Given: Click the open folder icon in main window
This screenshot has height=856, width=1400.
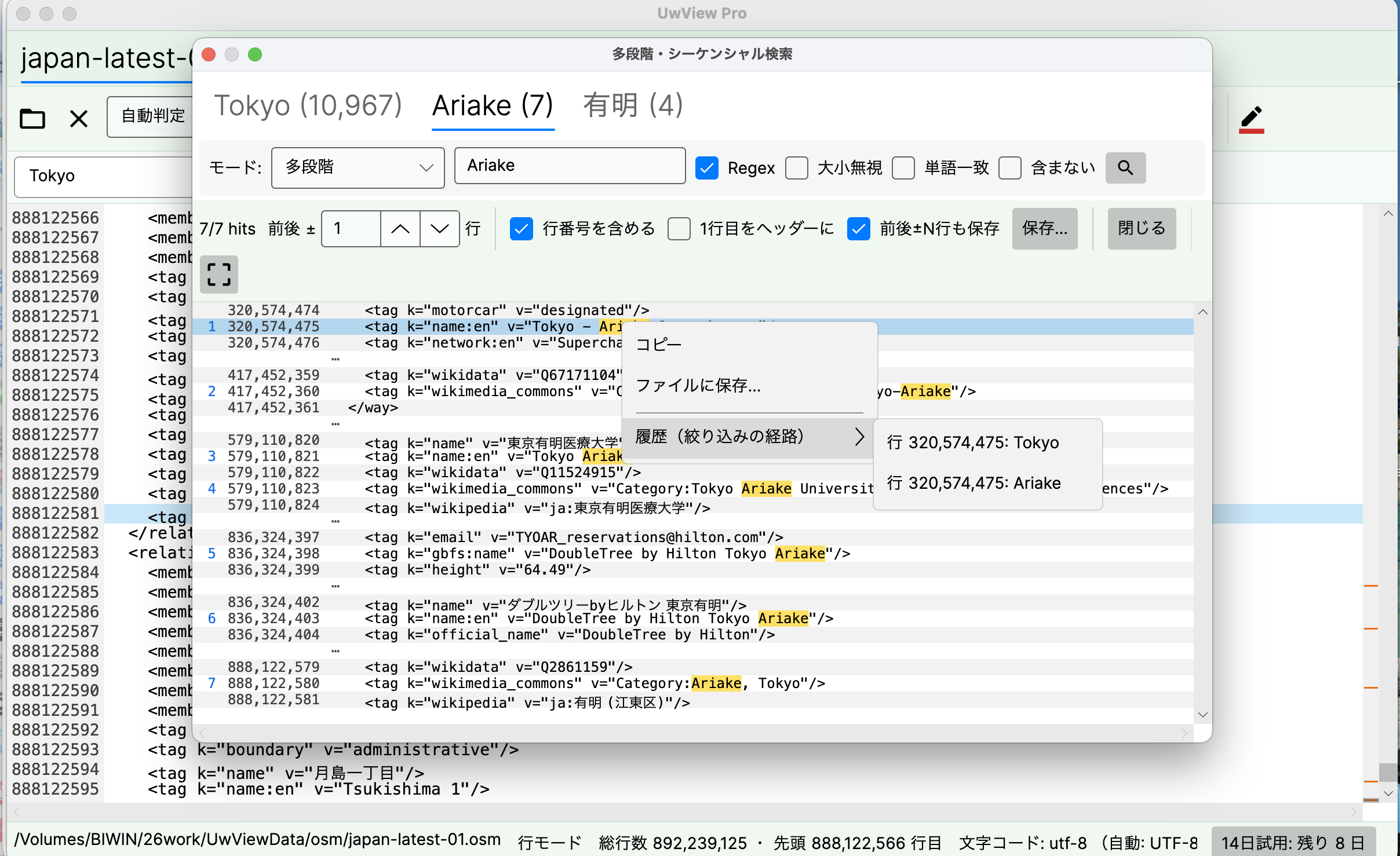Looking at the screenshot, I should pyautogui.click(x=32, y=119).
